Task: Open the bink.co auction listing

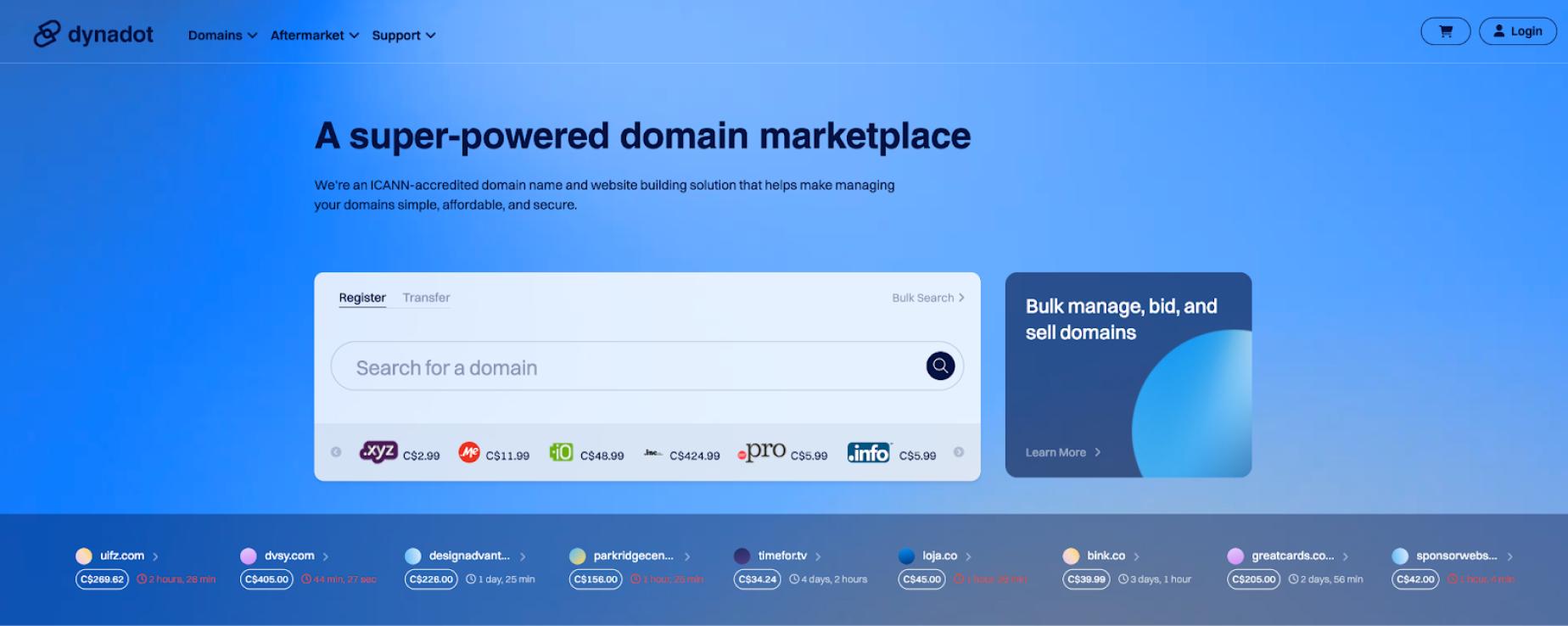Action: 1106,556
